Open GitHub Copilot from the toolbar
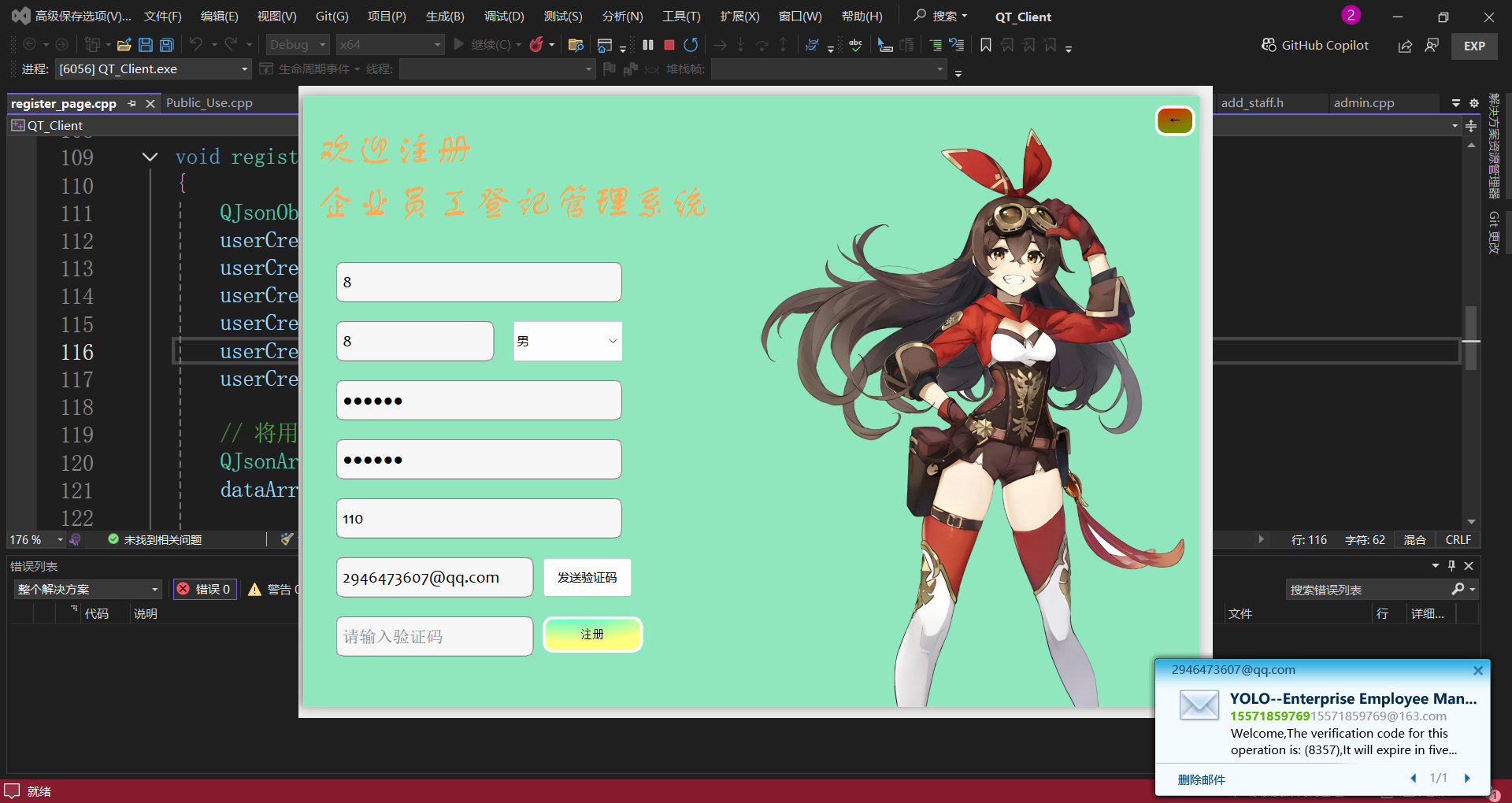1512x803 pixels. click(1315, 45)
